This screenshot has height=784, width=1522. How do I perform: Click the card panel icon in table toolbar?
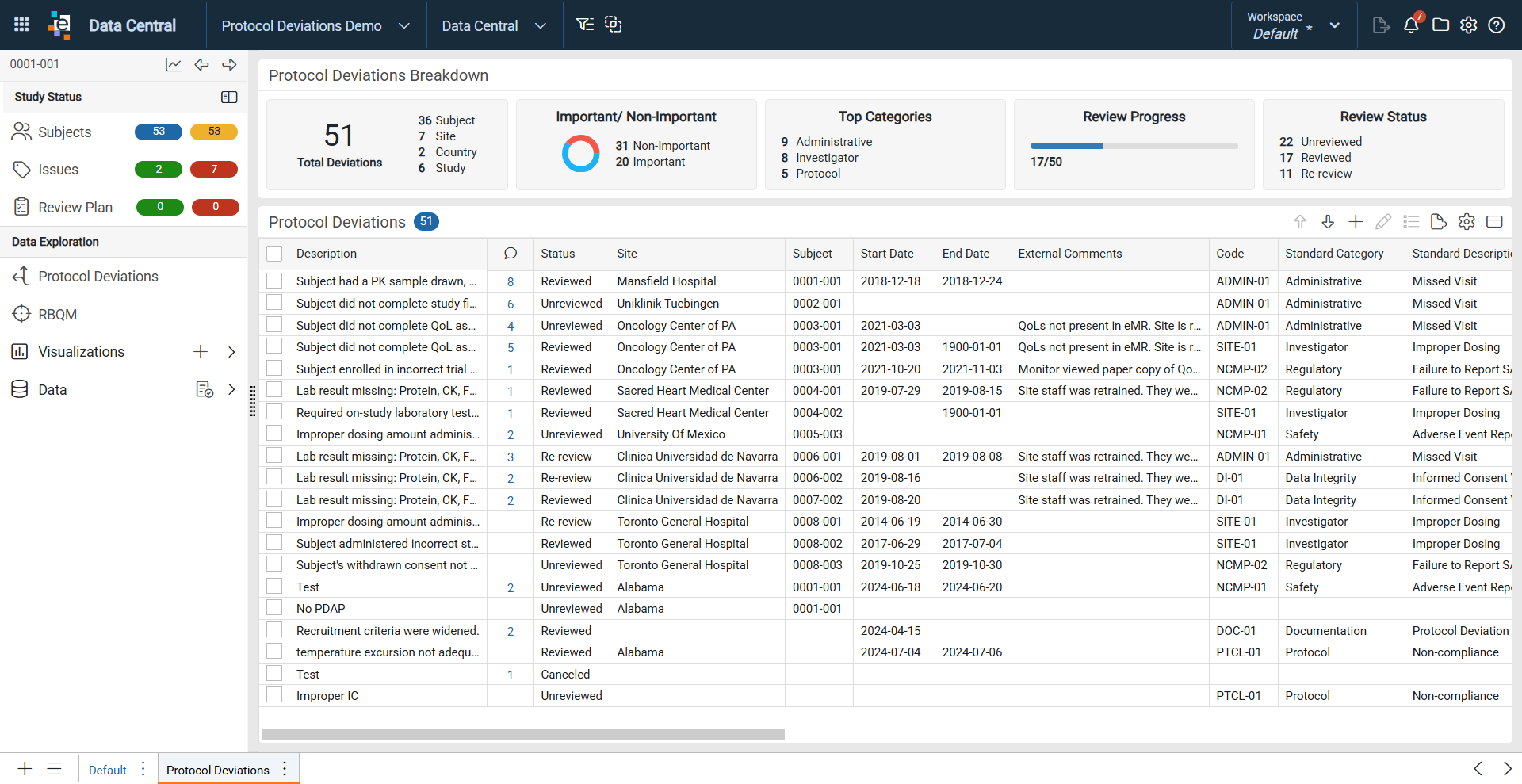pyautogui.click(x=1494, y=222)
